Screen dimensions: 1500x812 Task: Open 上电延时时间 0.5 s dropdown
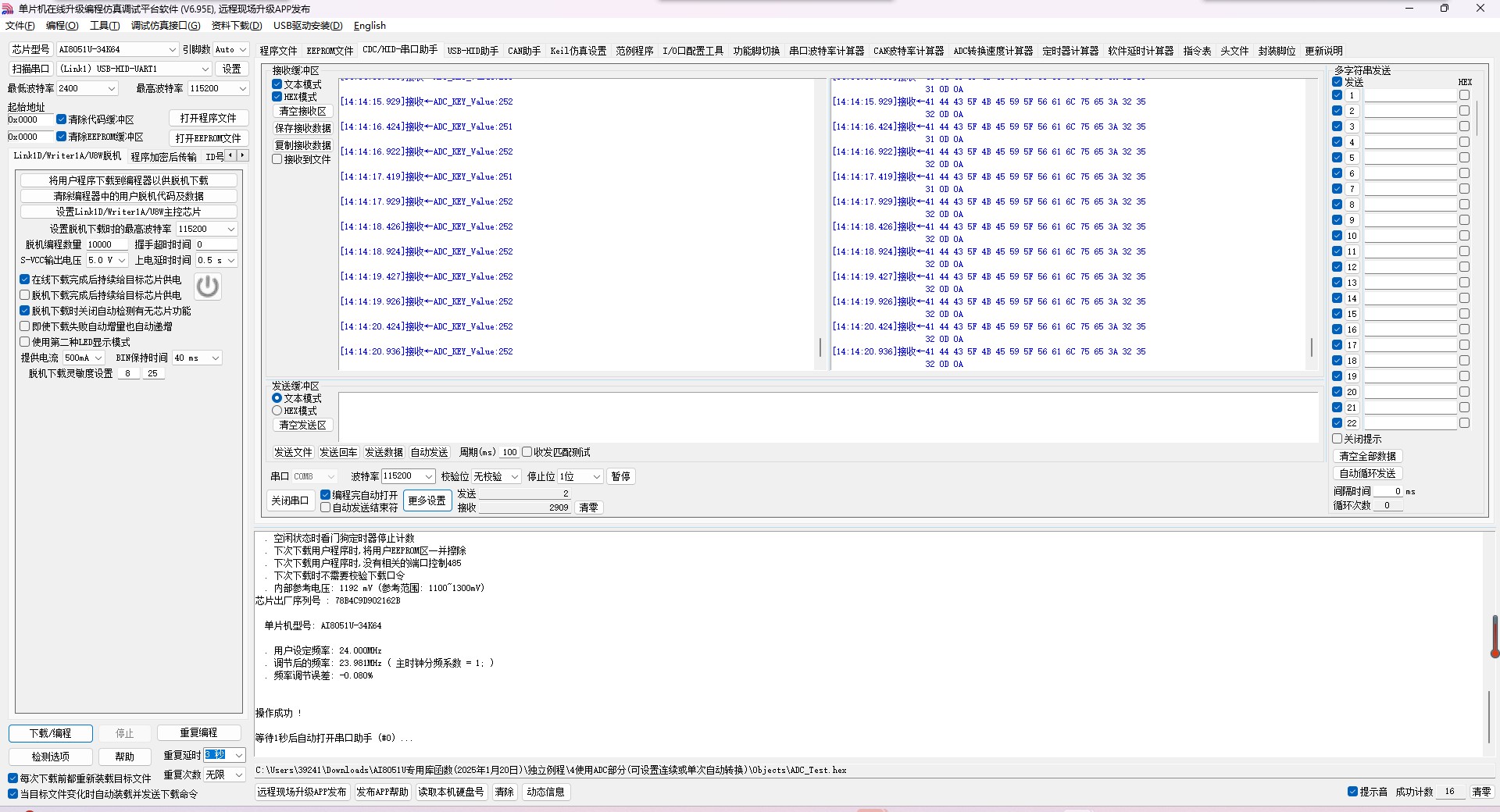coord(231,260)
